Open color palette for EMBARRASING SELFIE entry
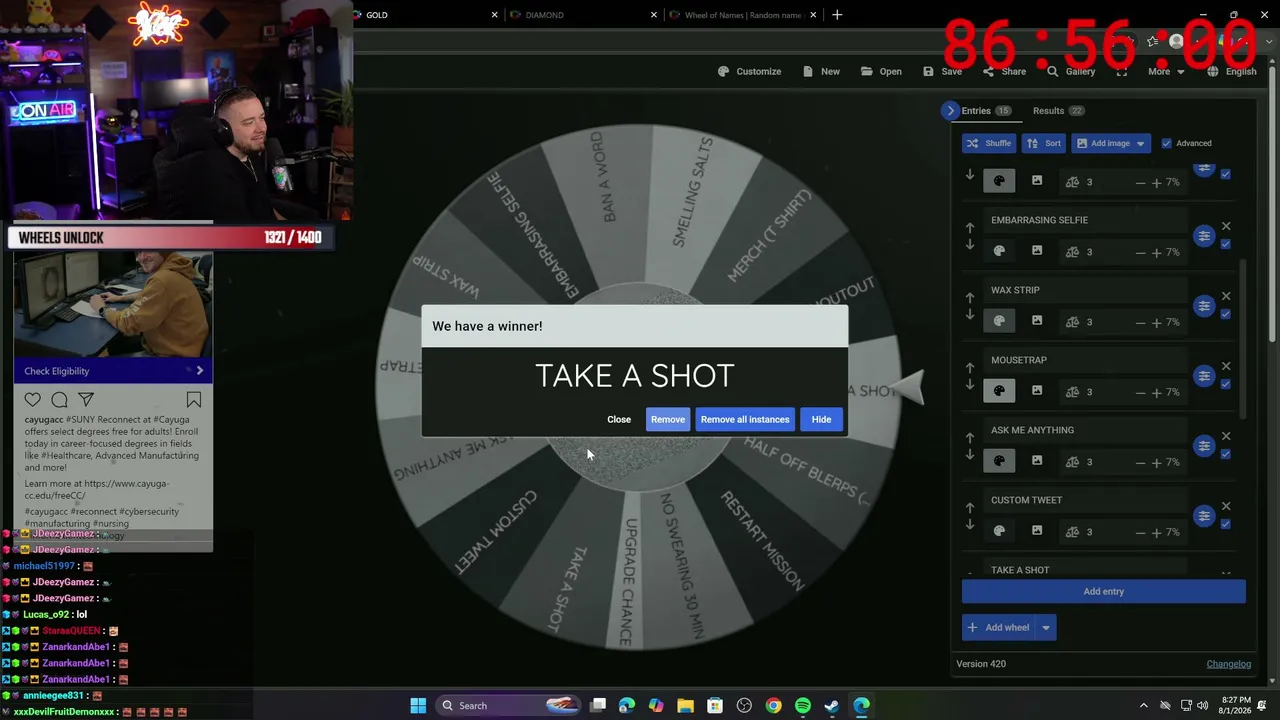Image resolution: width=1280 pixels, height=720 pixels. [999, 251]
